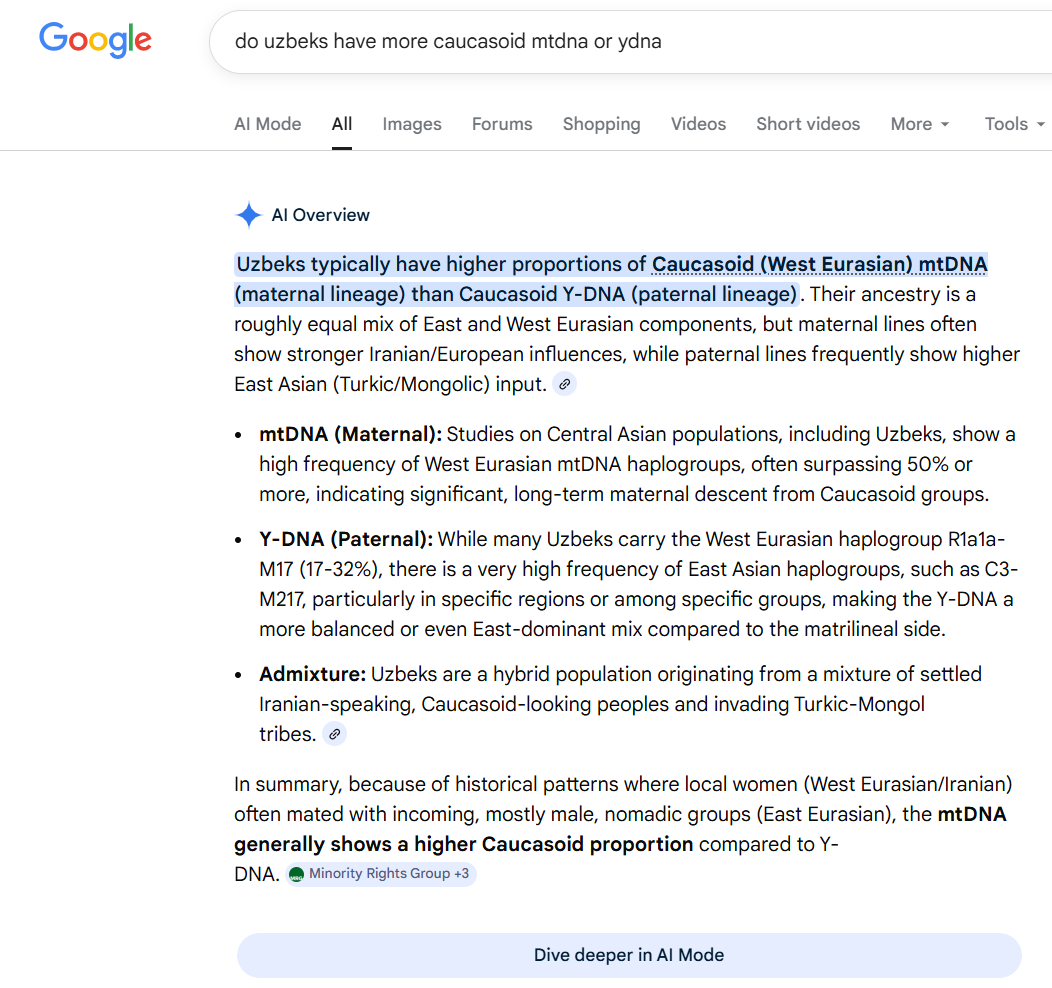Viewport: 1052px width, 988px height.
Task: Click the 'Admixture:' bold label
Action: (x=313, y=674)
